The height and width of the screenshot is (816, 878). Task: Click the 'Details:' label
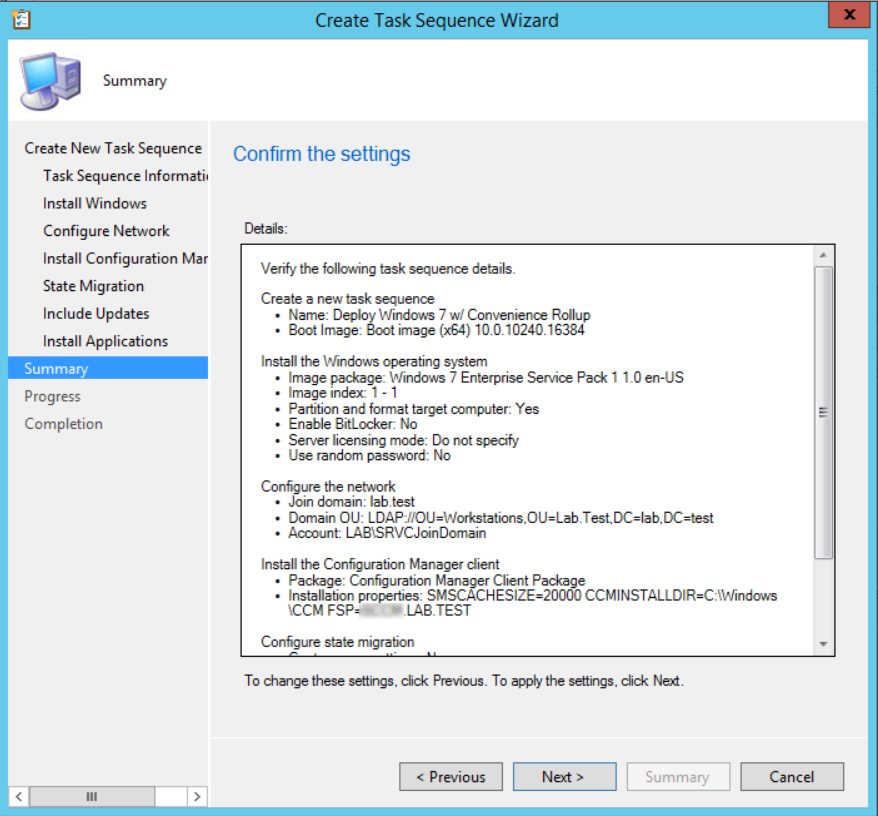click(266, 229)
